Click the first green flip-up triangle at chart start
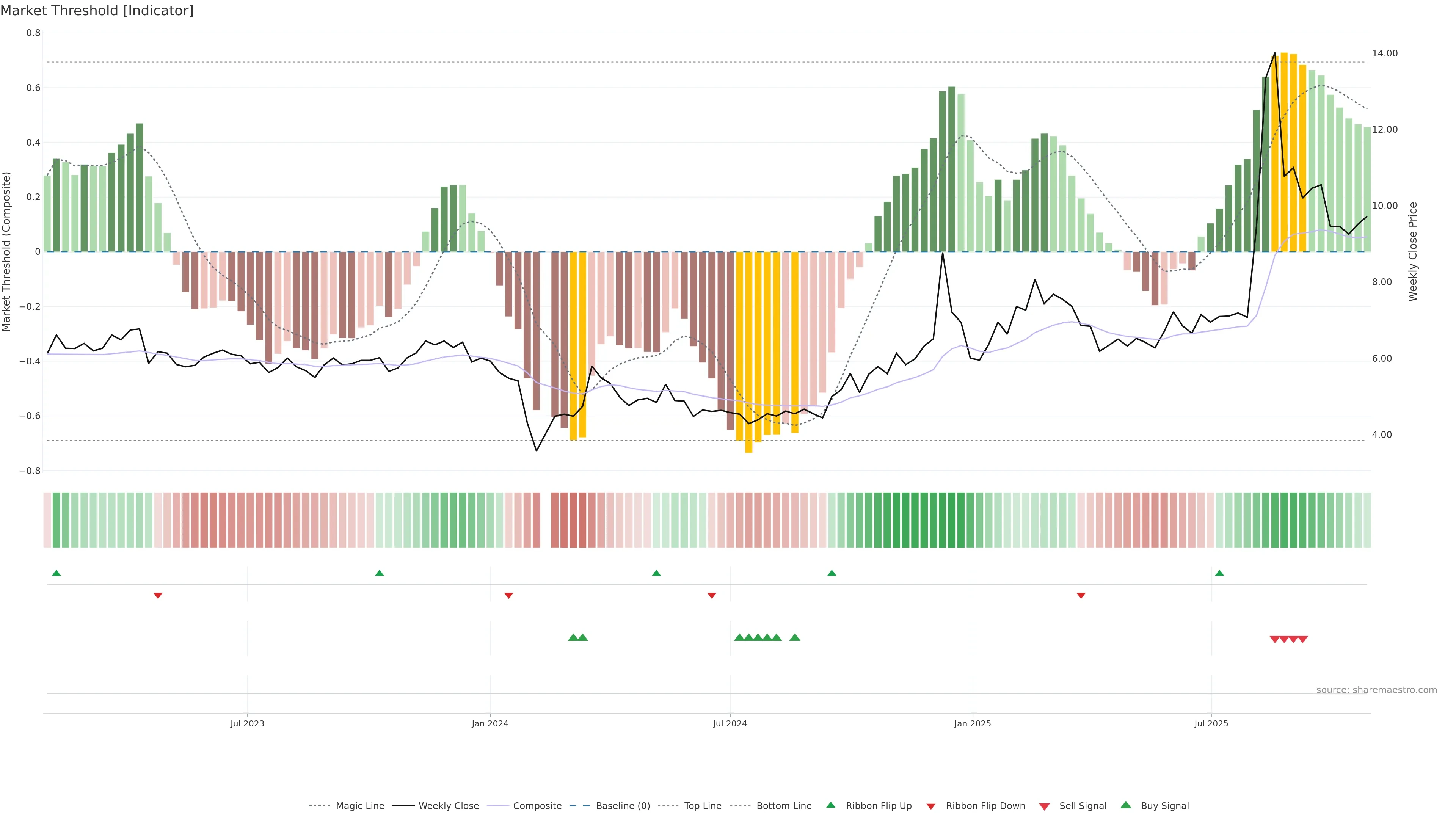The image size is (1456, 819). tap(56, 573)
